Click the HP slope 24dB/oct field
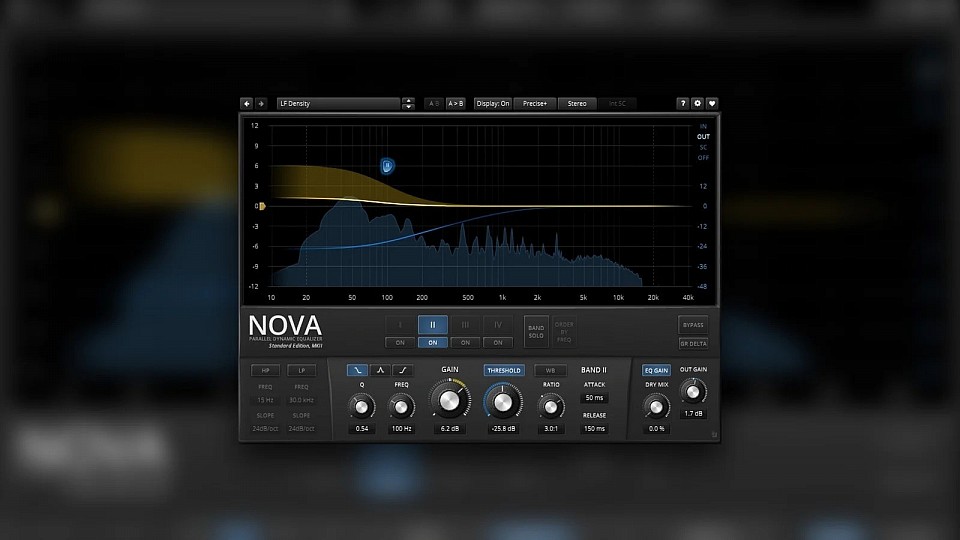 click(x=265, y=429)
